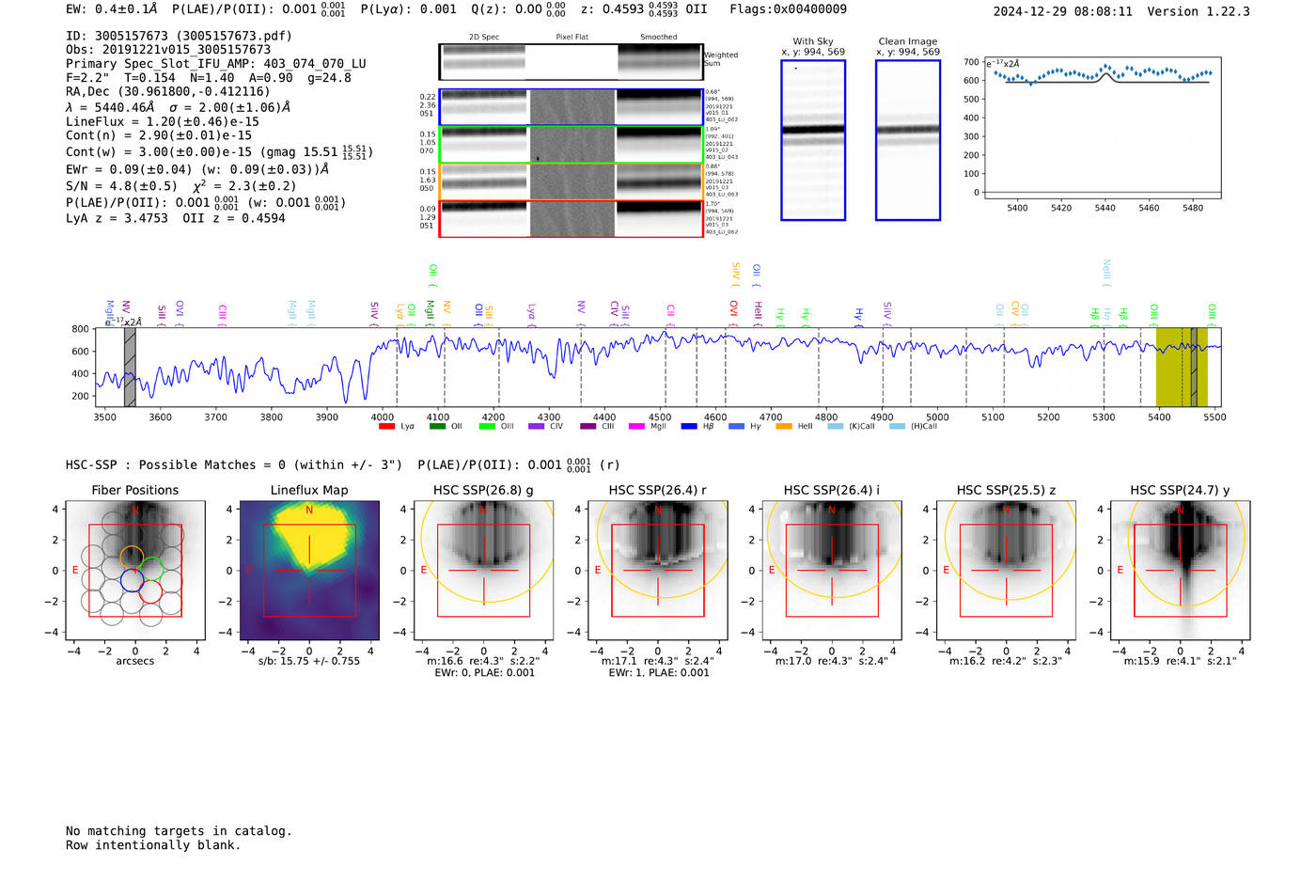Click the Weighted Sum 2D spectrum strip

click(x=571, y=61)
